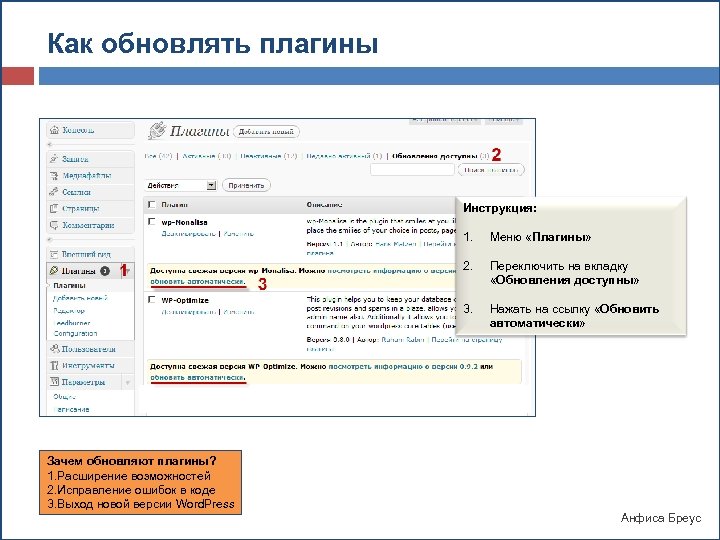Tick the select-all checkbox in table header
This screenshot has width=720, height=540.
pyautogui.click(x=152, y=205)
